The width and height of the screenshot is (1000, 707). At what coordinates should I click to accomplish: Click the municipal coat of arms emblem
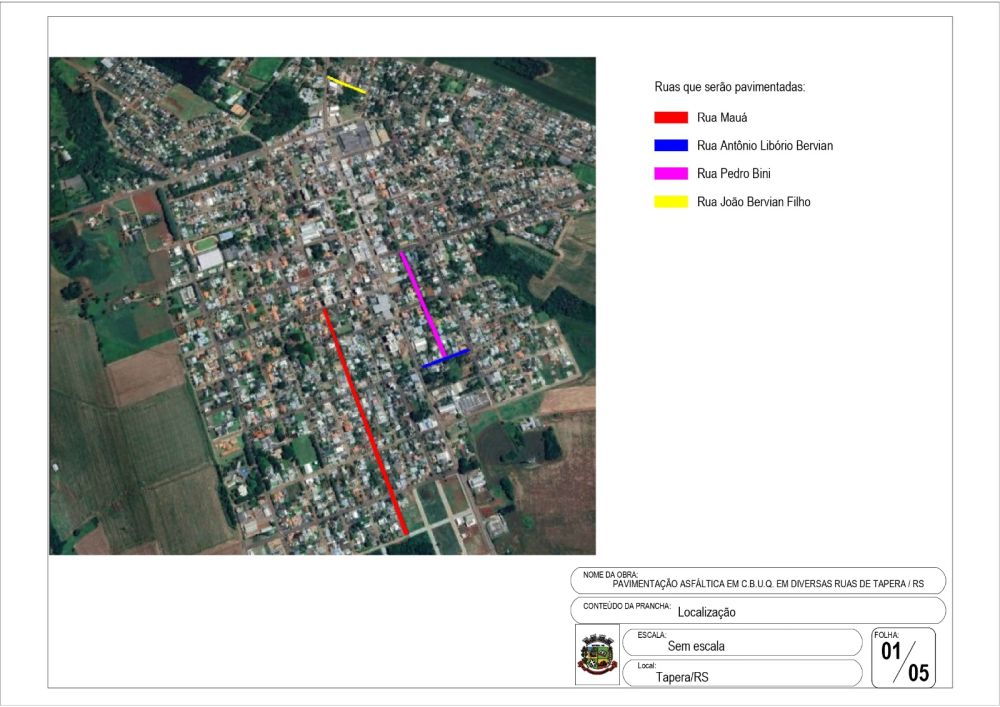point(597,657)
